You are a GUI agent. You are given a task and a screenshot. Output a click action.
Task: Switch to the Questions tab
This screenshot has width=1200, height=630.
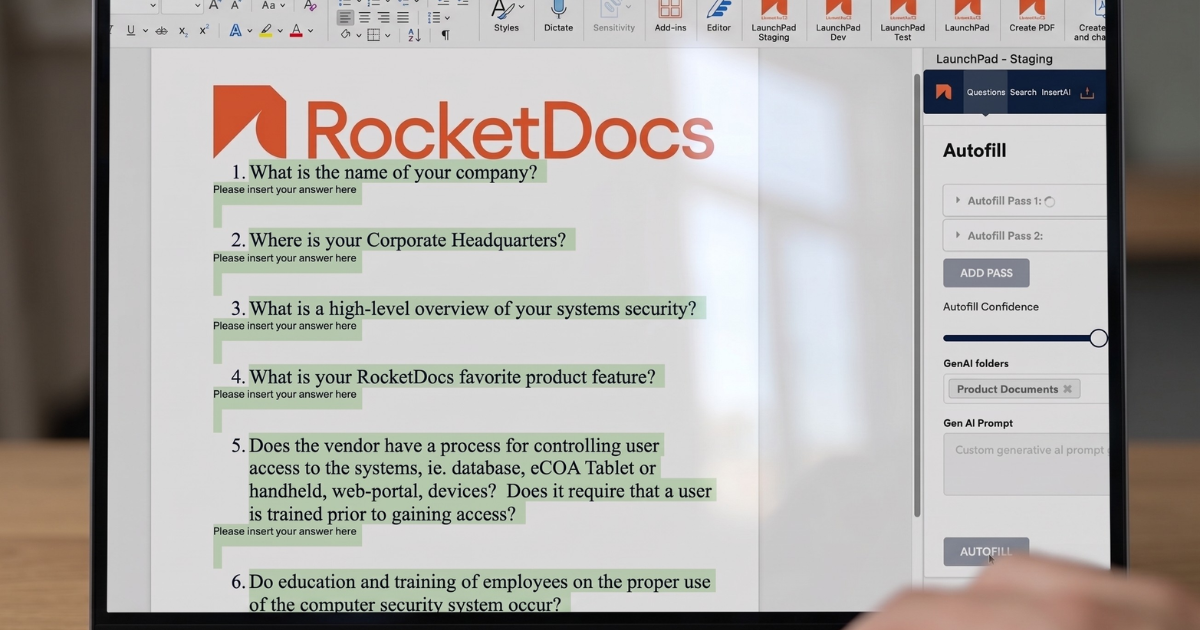point(985,92)
